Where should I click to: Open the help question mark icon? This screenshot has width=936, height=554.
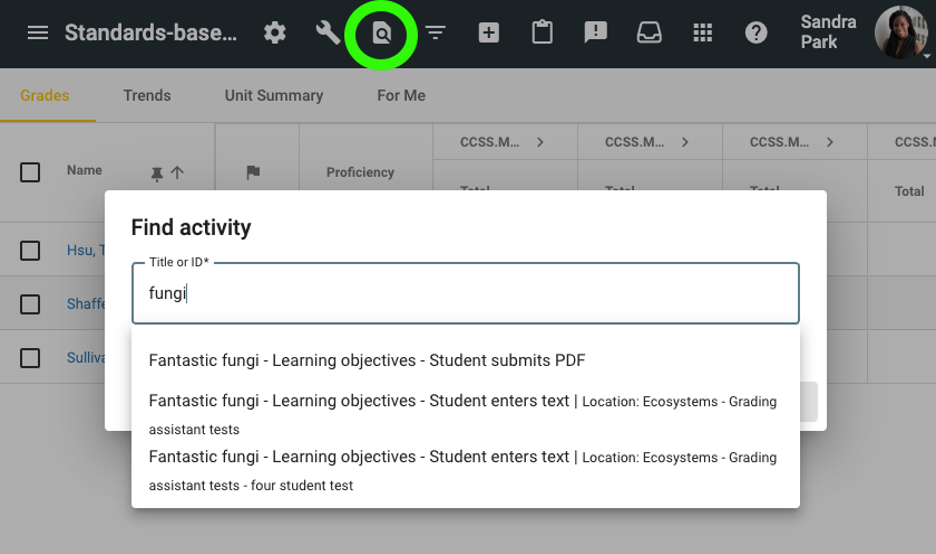click(x=756, y=32)
